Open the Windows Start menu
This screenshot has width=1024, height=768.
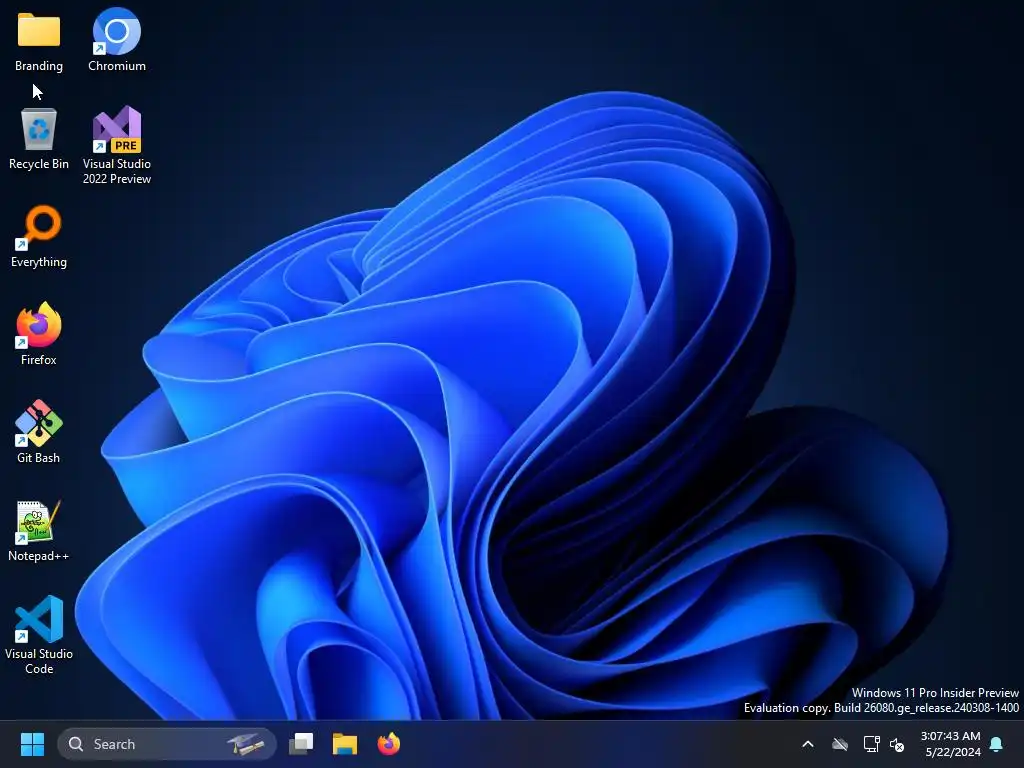pyautogui.click(x=32, y=744)
